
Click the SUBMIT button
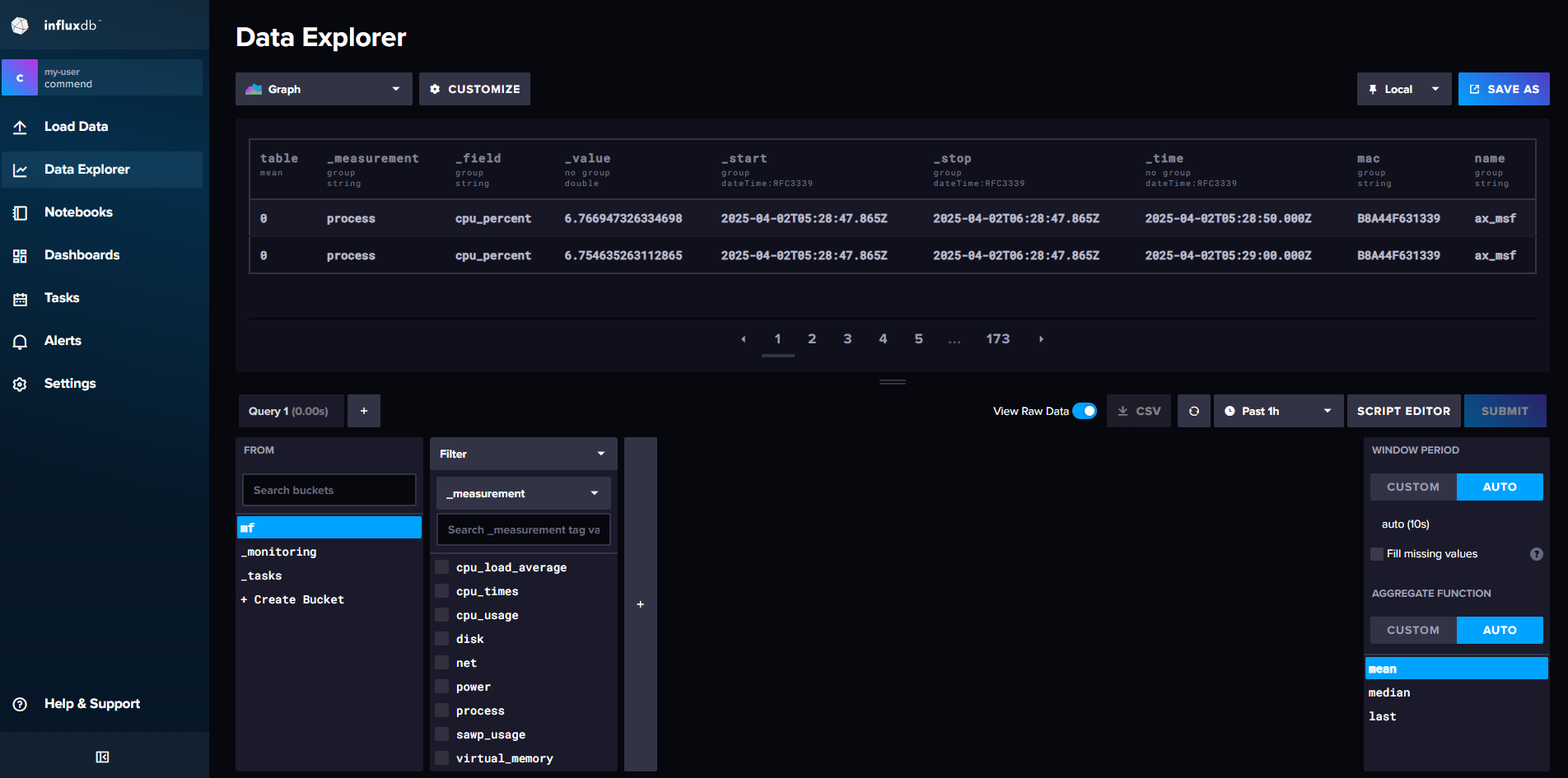[x=1505, y=411]
